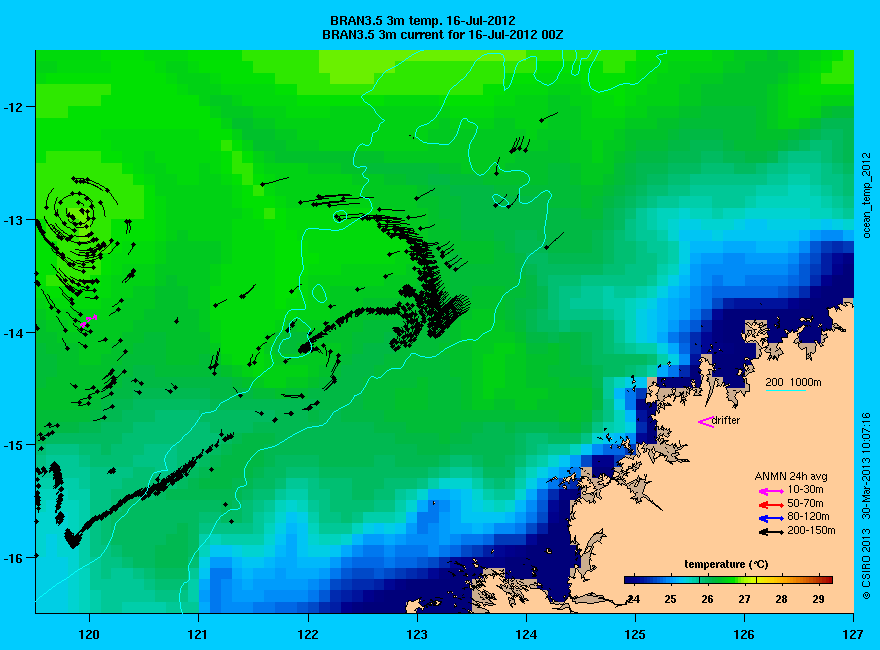The height and width of the screenshot is (650, 880).
Task: Click the 'drifter' legend label
Action: coord(726,420)
